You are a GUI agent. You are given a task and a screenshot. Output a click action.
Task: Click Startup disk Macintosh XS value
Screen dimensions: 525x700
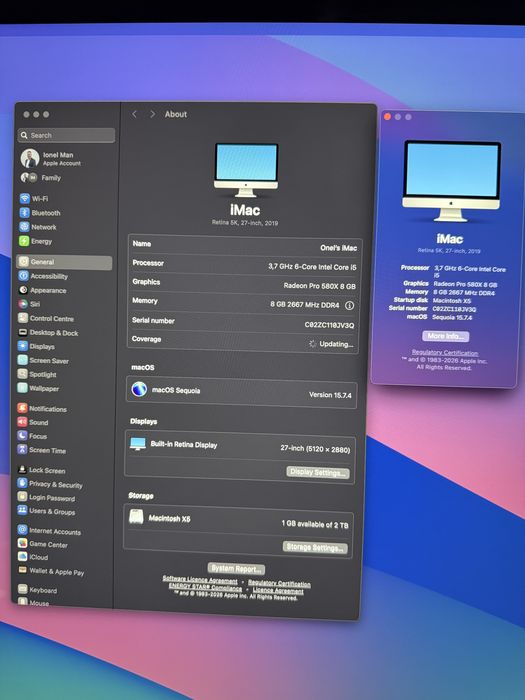coord(452,300)
